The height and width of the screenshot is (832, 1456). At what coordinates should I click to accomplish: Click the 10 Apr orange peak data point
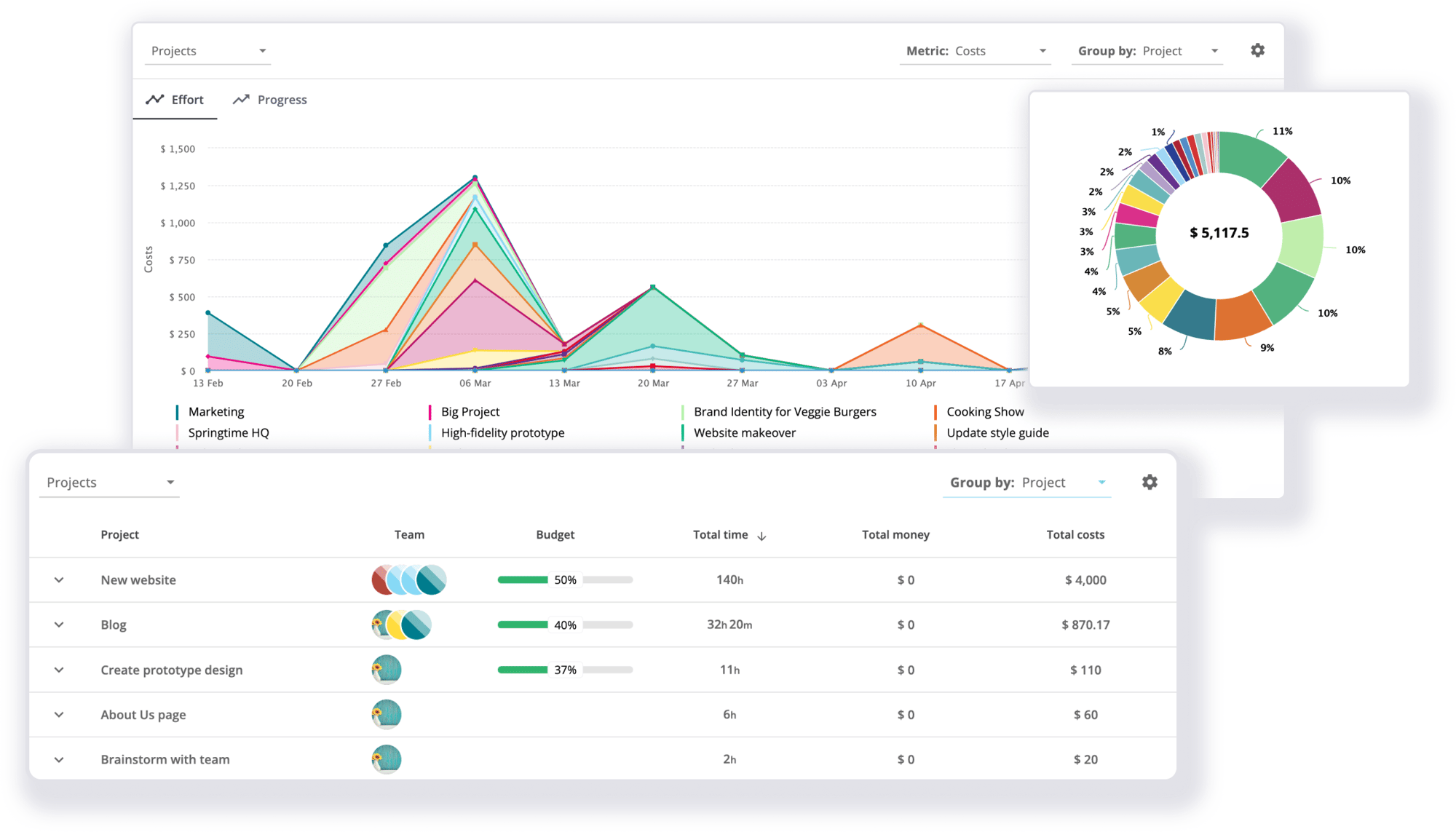tap(921, 325)
